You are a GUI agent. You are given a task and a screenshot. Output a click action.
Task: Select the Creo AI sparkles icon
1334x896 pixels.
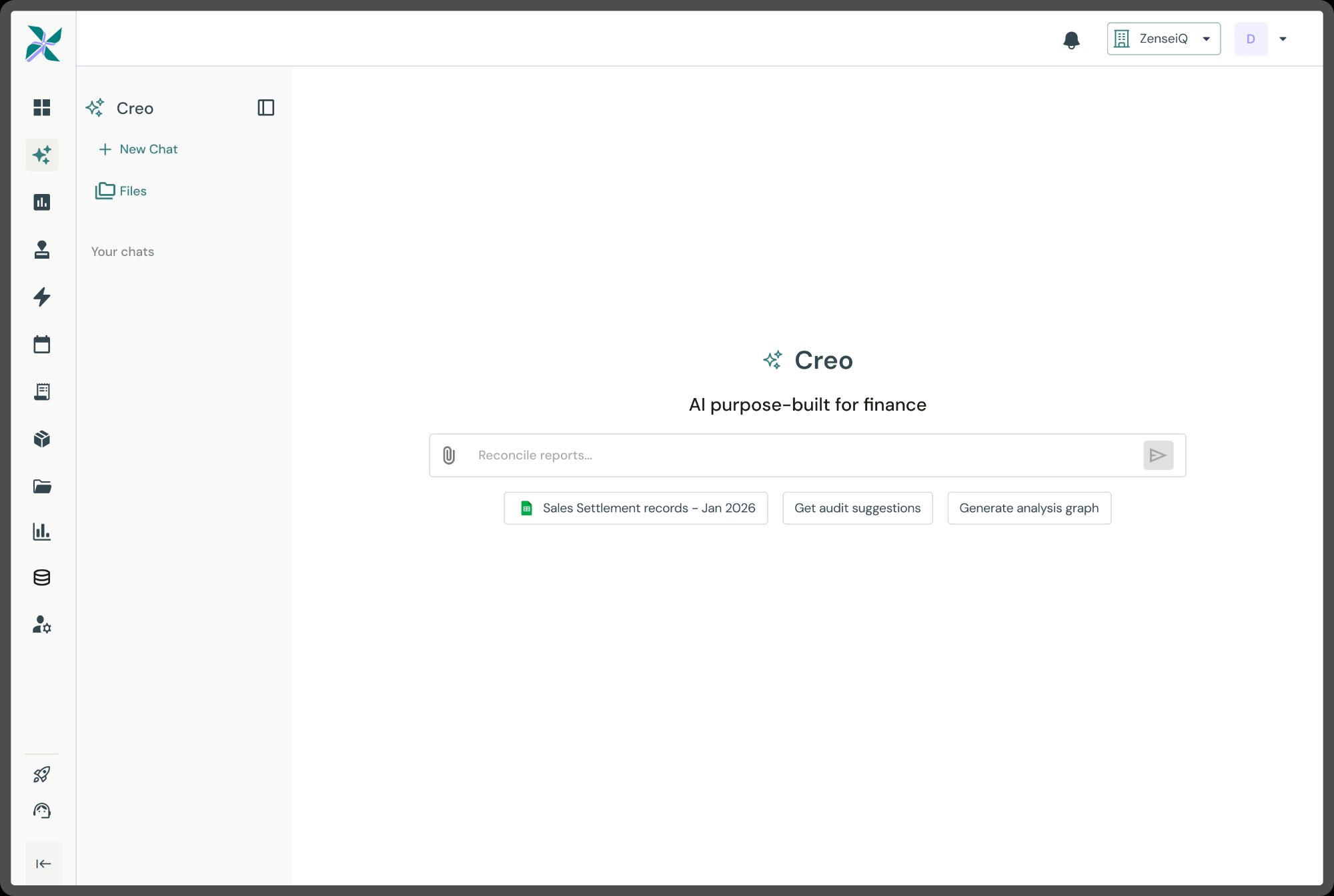coord(41,154)
